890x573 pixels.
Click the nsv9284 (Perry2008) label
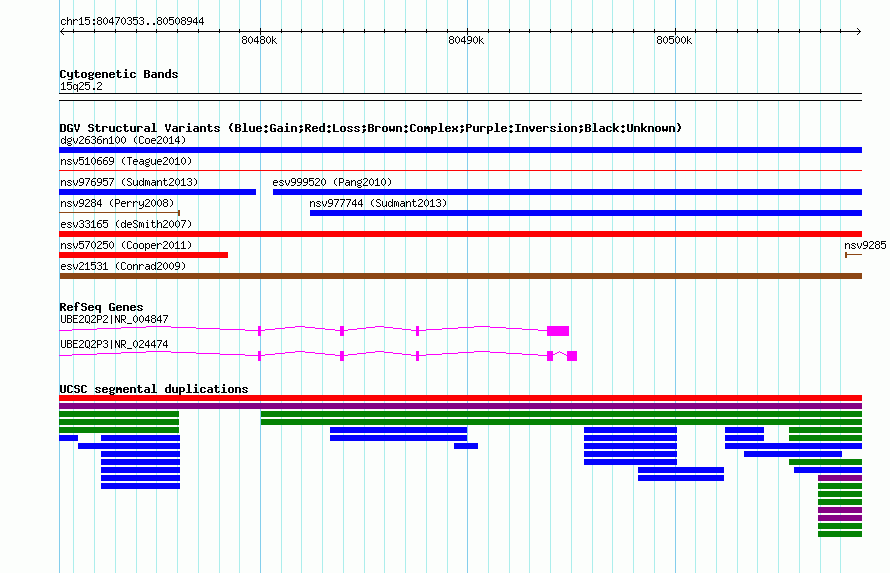[117, 203]
